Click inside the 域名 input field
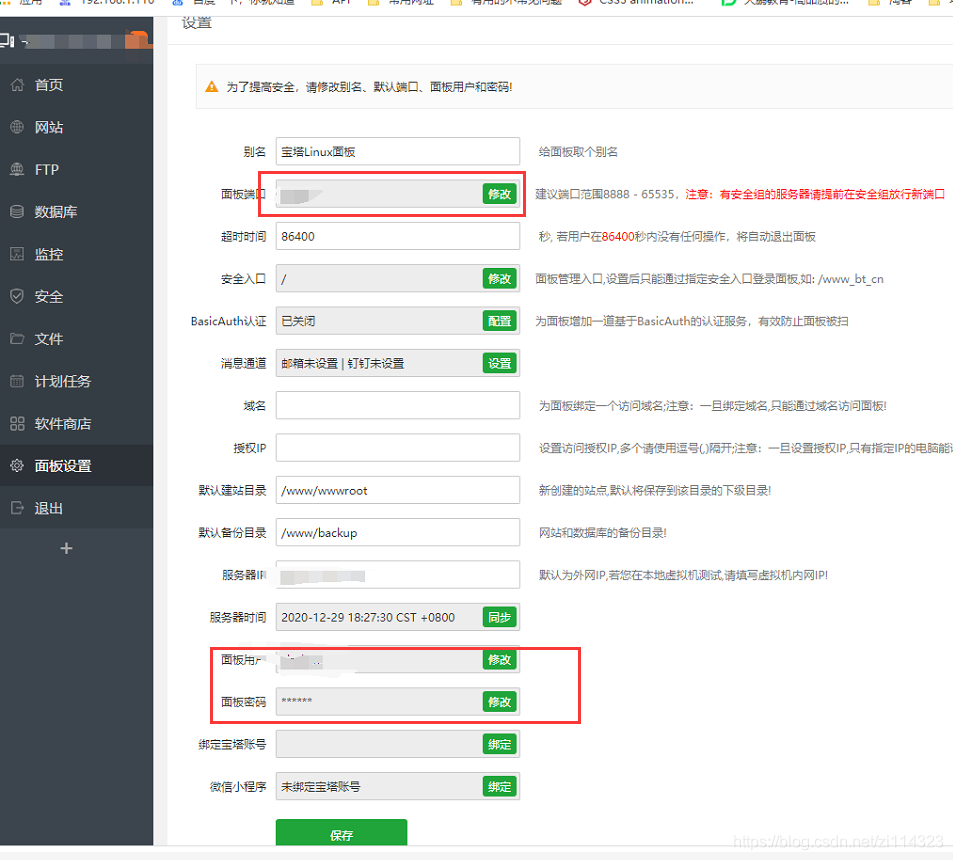 (x=397, y=405)
